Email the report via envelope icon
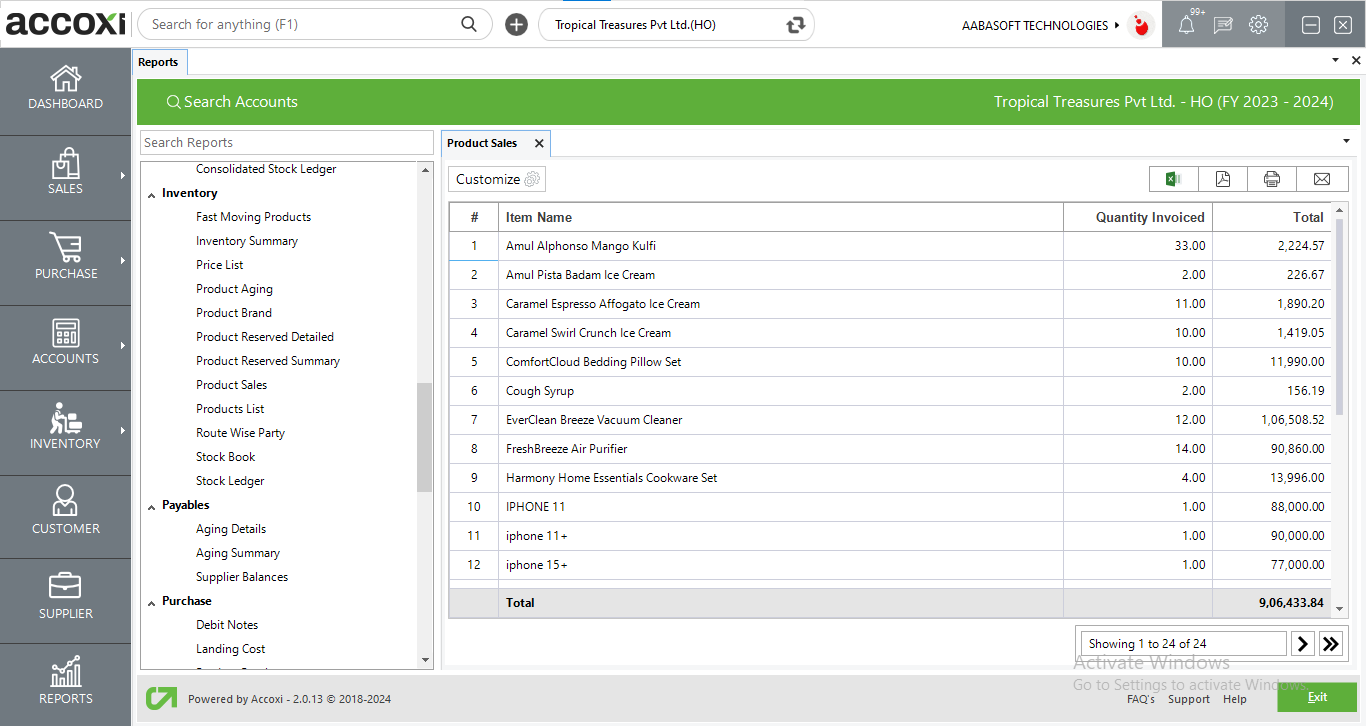This screenshot has width=1366, height=726. click(1322, 179)
